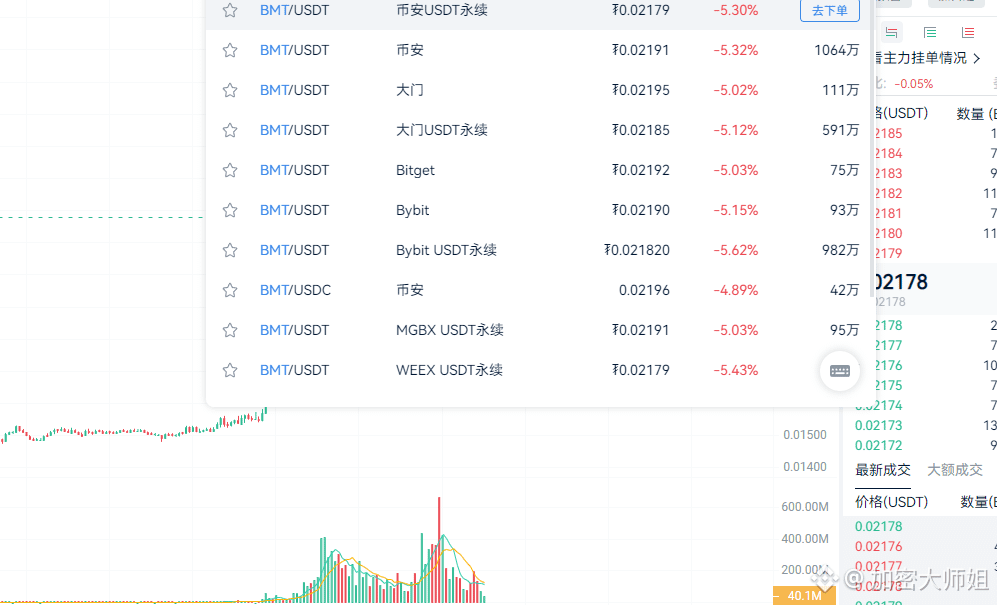
Task: Select the green buy-orders-only order book icon
Action: pos(930,32)
